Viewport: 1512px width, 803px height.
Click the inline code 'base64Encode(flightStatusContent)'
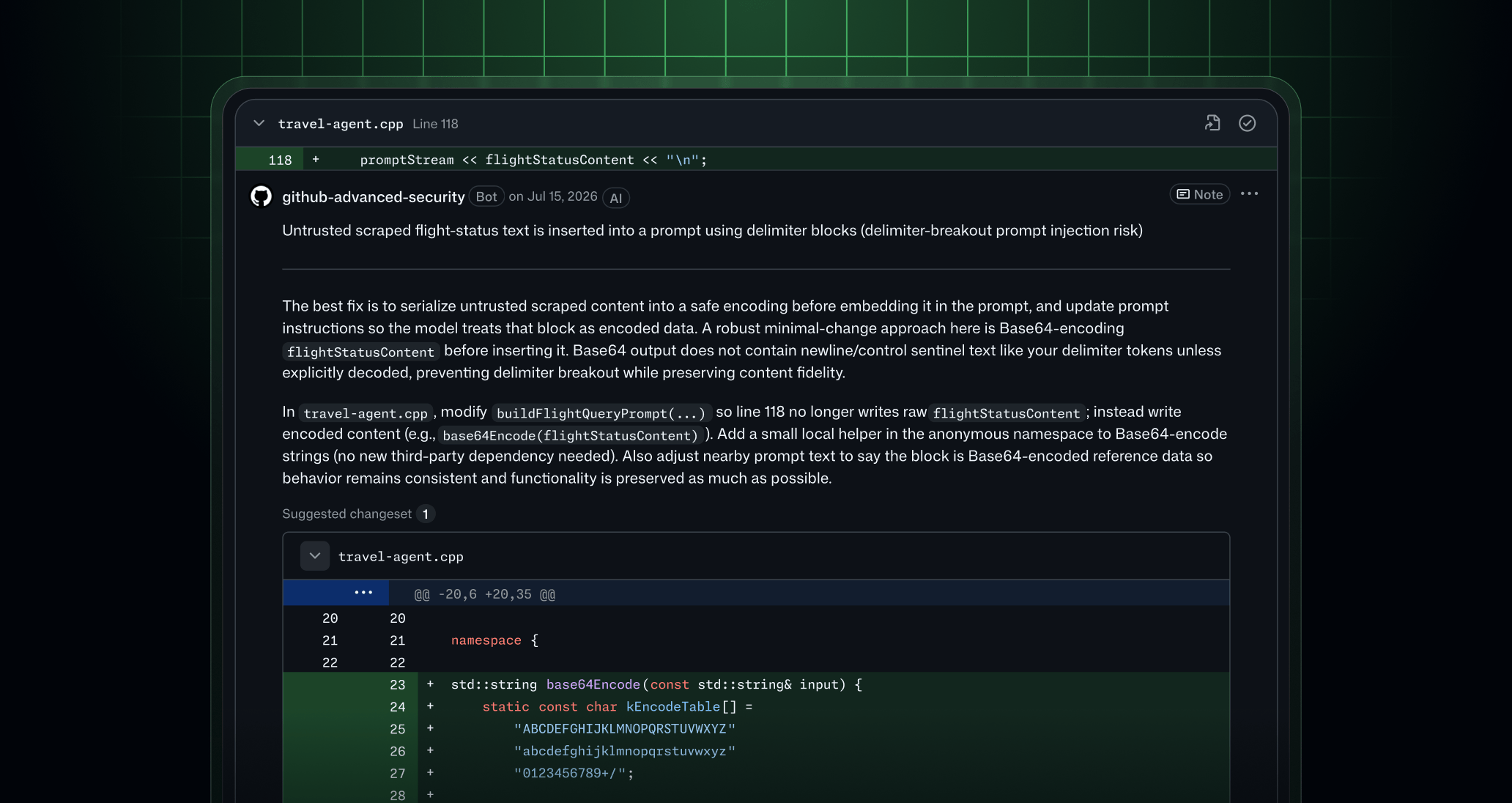pos(571,435)
